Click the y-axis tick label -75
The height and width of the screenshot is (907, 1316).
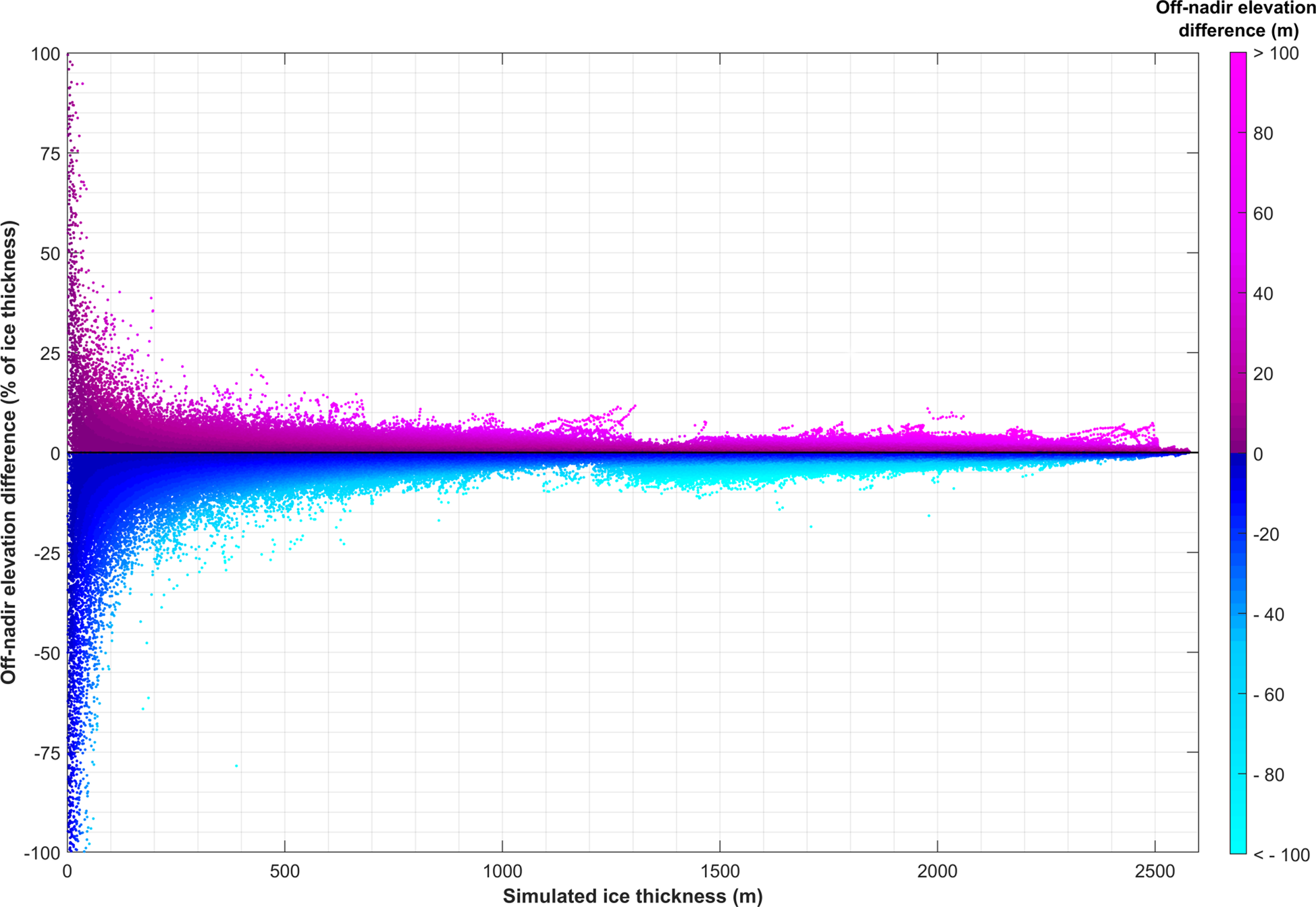pos(47,753)
